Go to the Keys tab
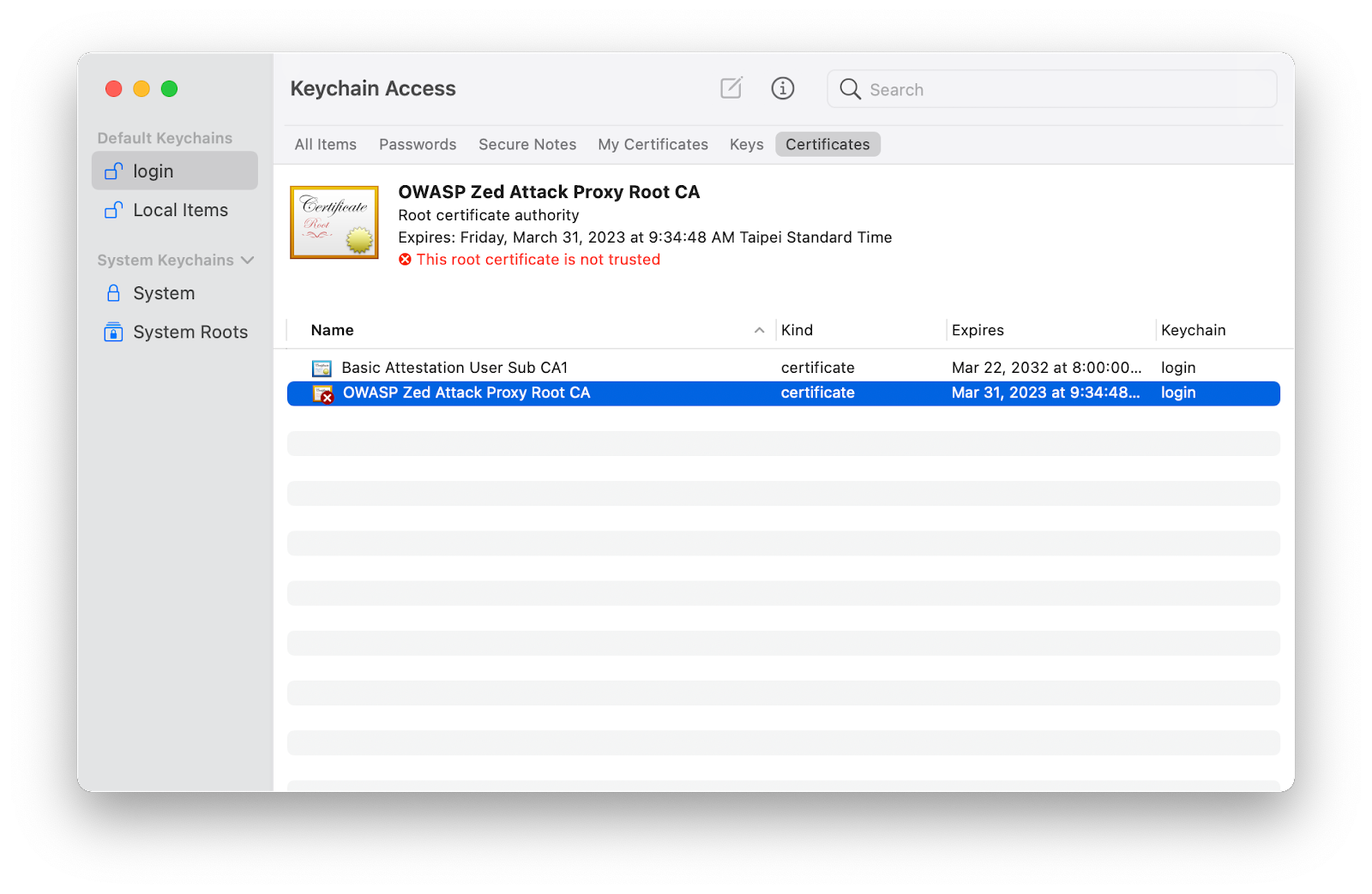The width and height of the screenshot is (1372, 894). [x=747, y=144]
